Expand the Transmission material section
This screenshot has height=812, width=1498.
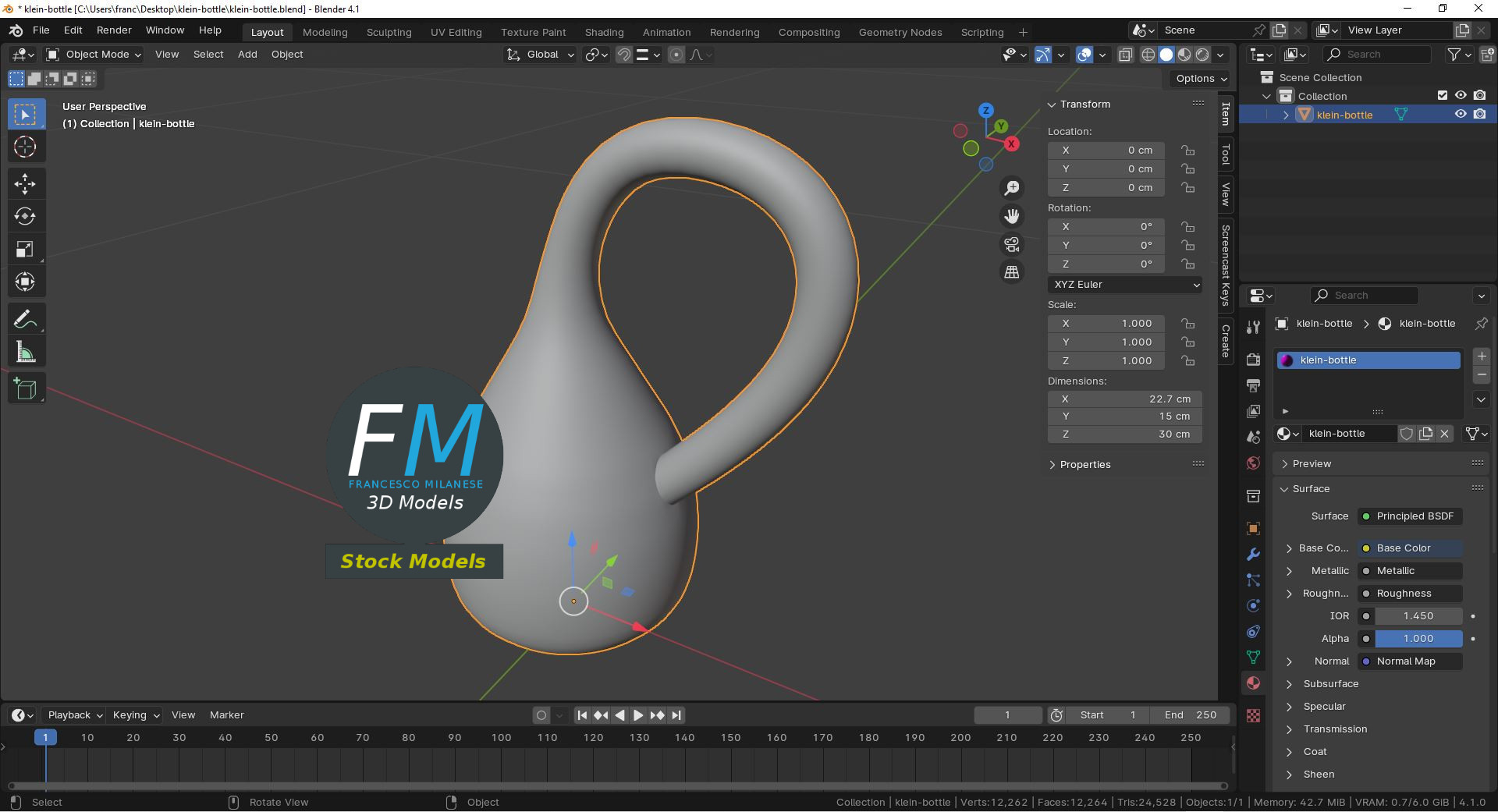tap(1335, 729)
